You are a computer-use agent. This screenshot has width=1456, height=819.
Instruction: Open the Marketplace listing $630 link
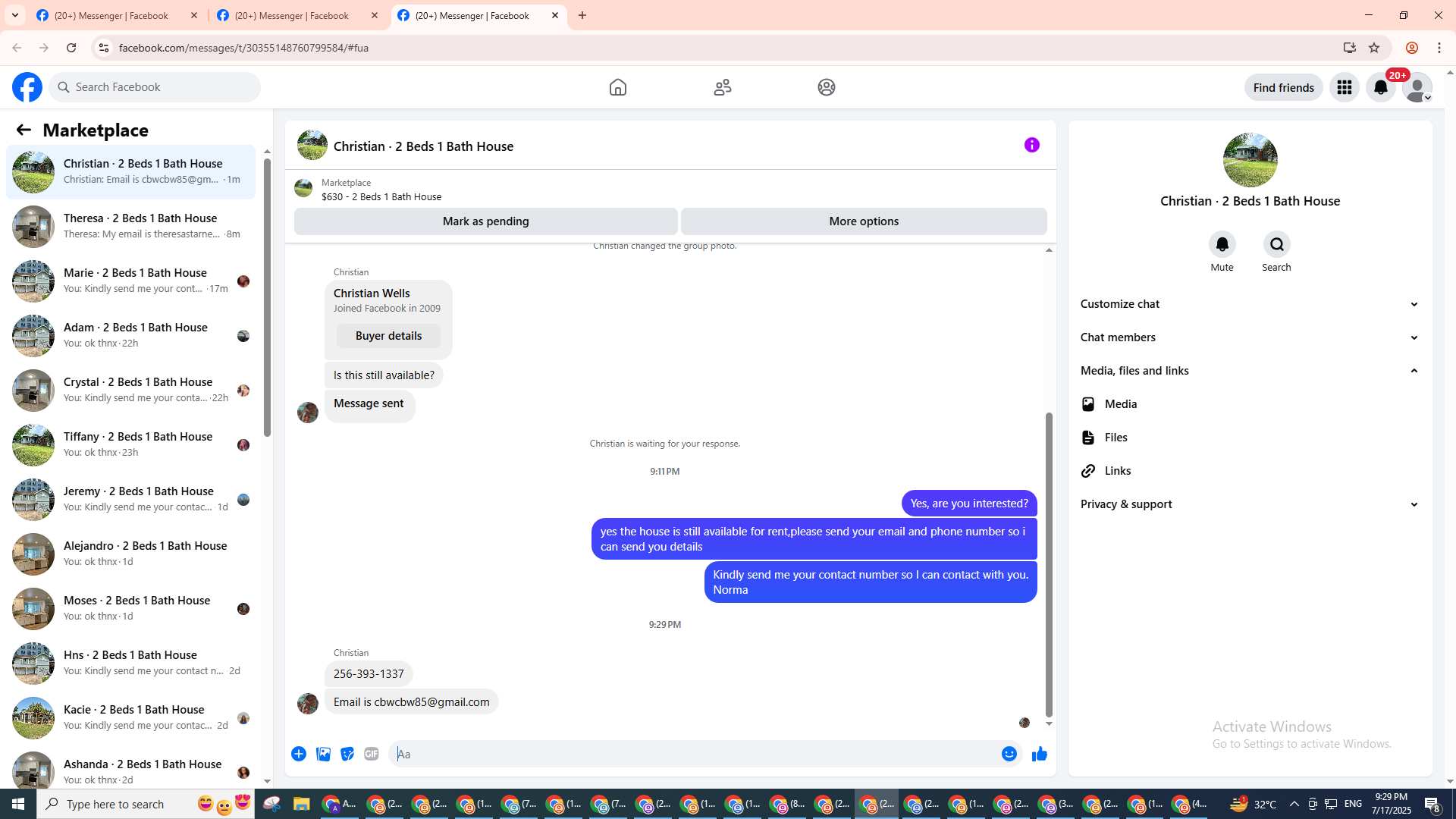tap(381, 196)
